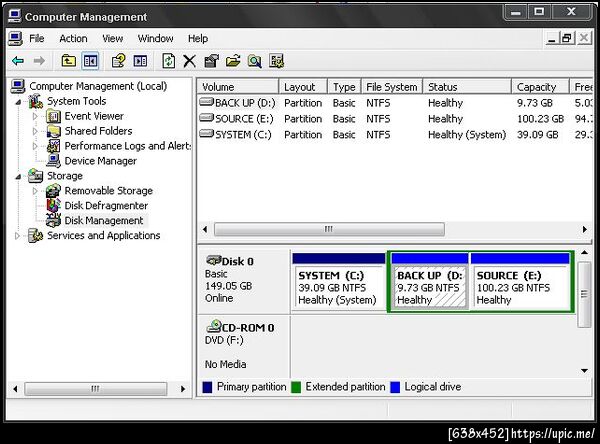Sort by the Layout column header
This screenshot has height=444, width=600.
(x=303, y=87)
